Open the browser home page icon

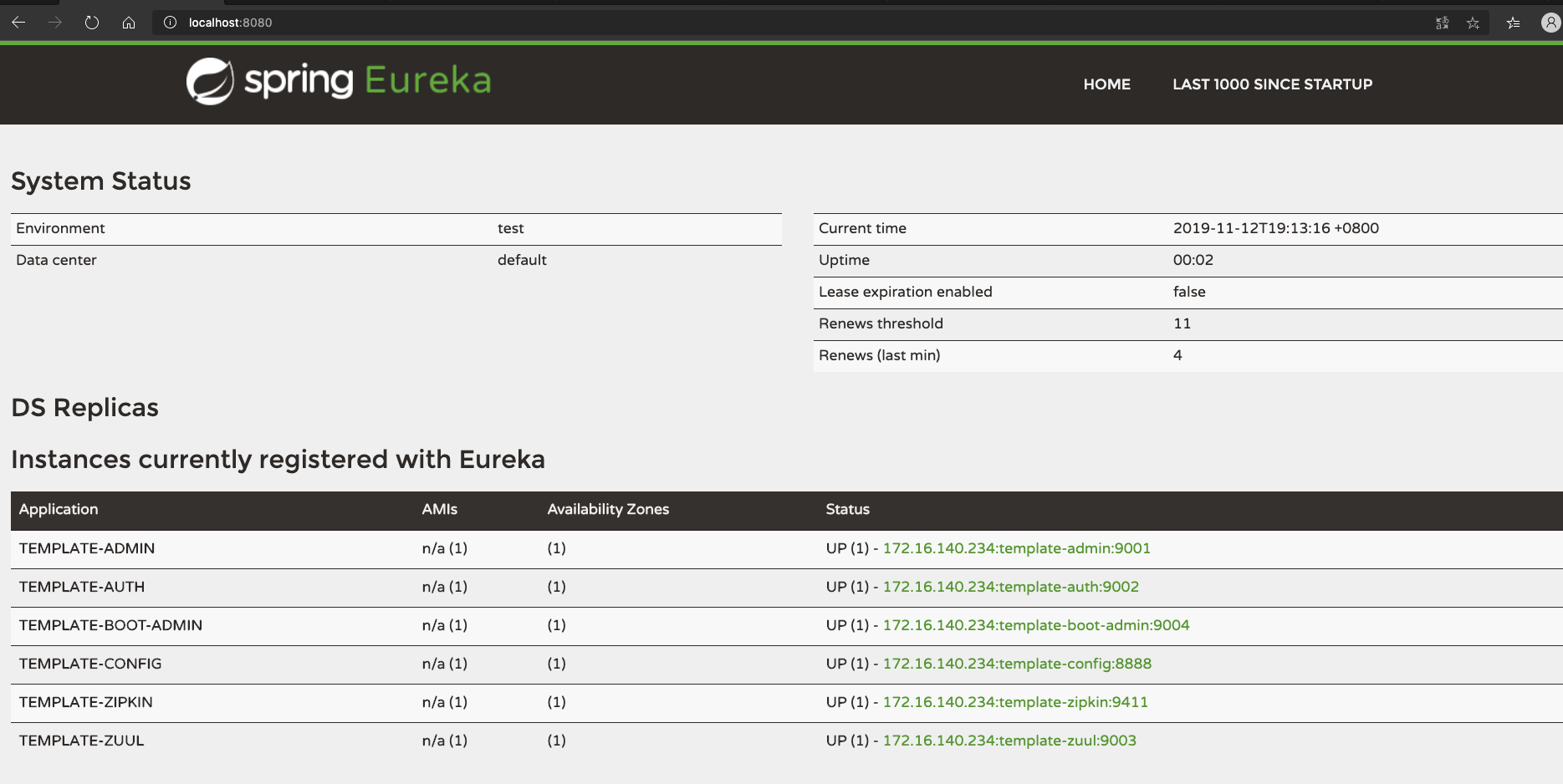[x=129, y=23]
